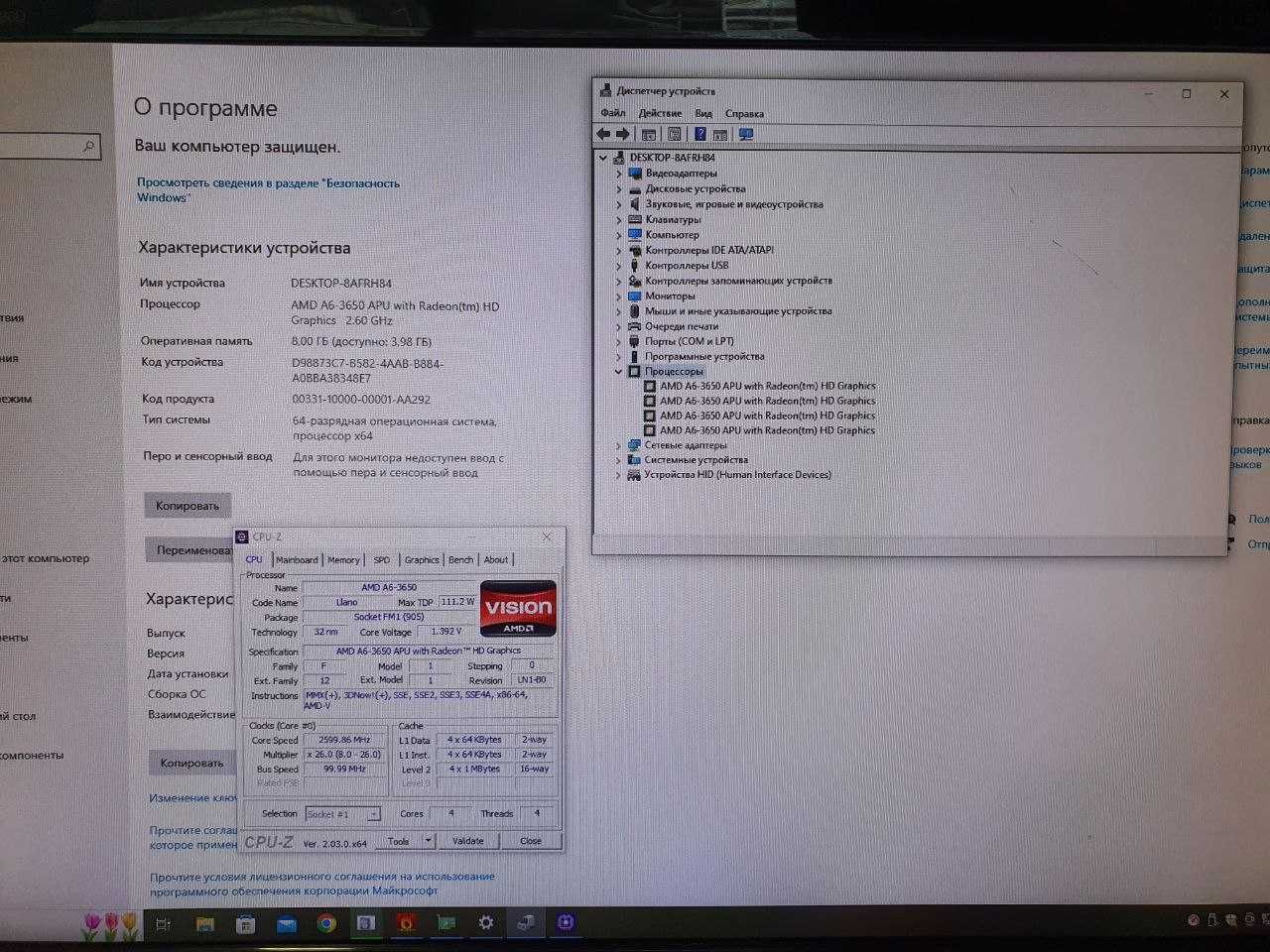This screenshot has width=1270, height=952.
Task: Click the Процессоры category chip icon
Action: [635, 371]
